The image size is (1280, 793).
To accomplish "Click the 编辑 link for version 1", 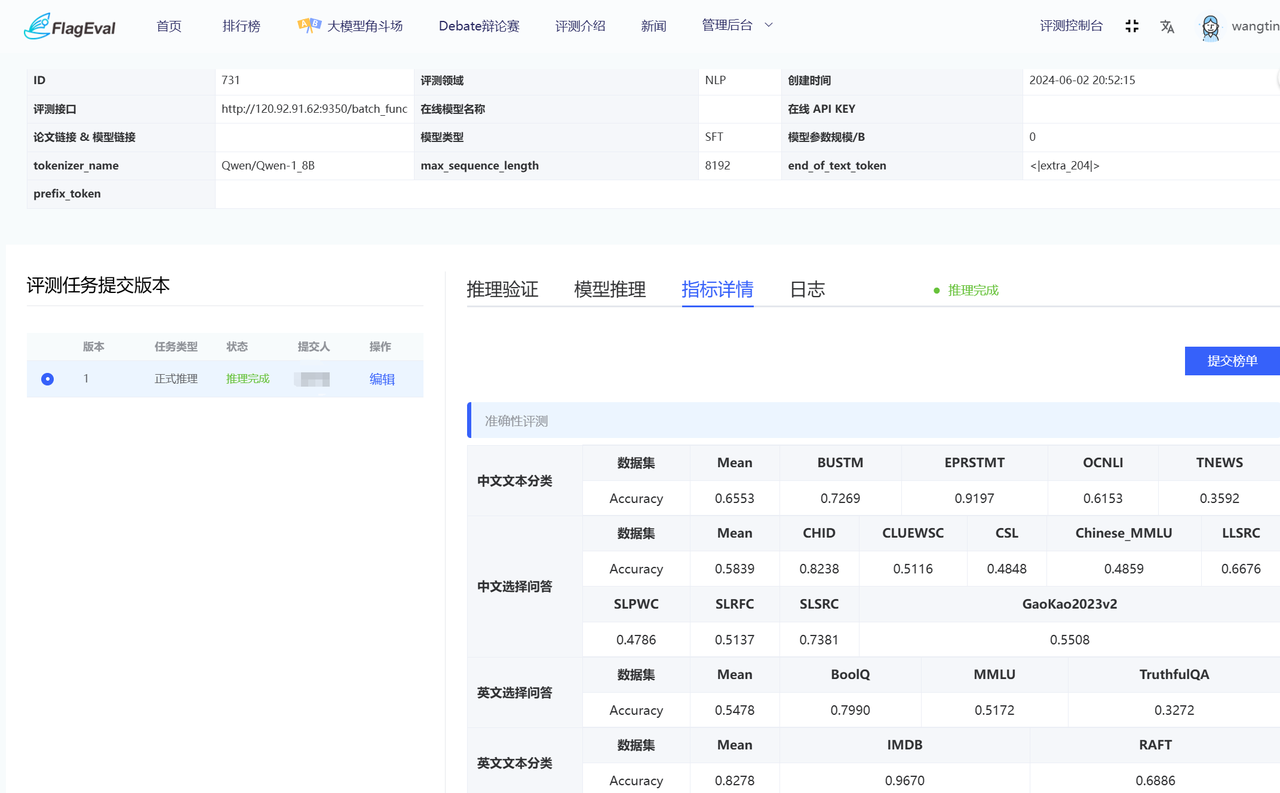I will tap(382, 379).
